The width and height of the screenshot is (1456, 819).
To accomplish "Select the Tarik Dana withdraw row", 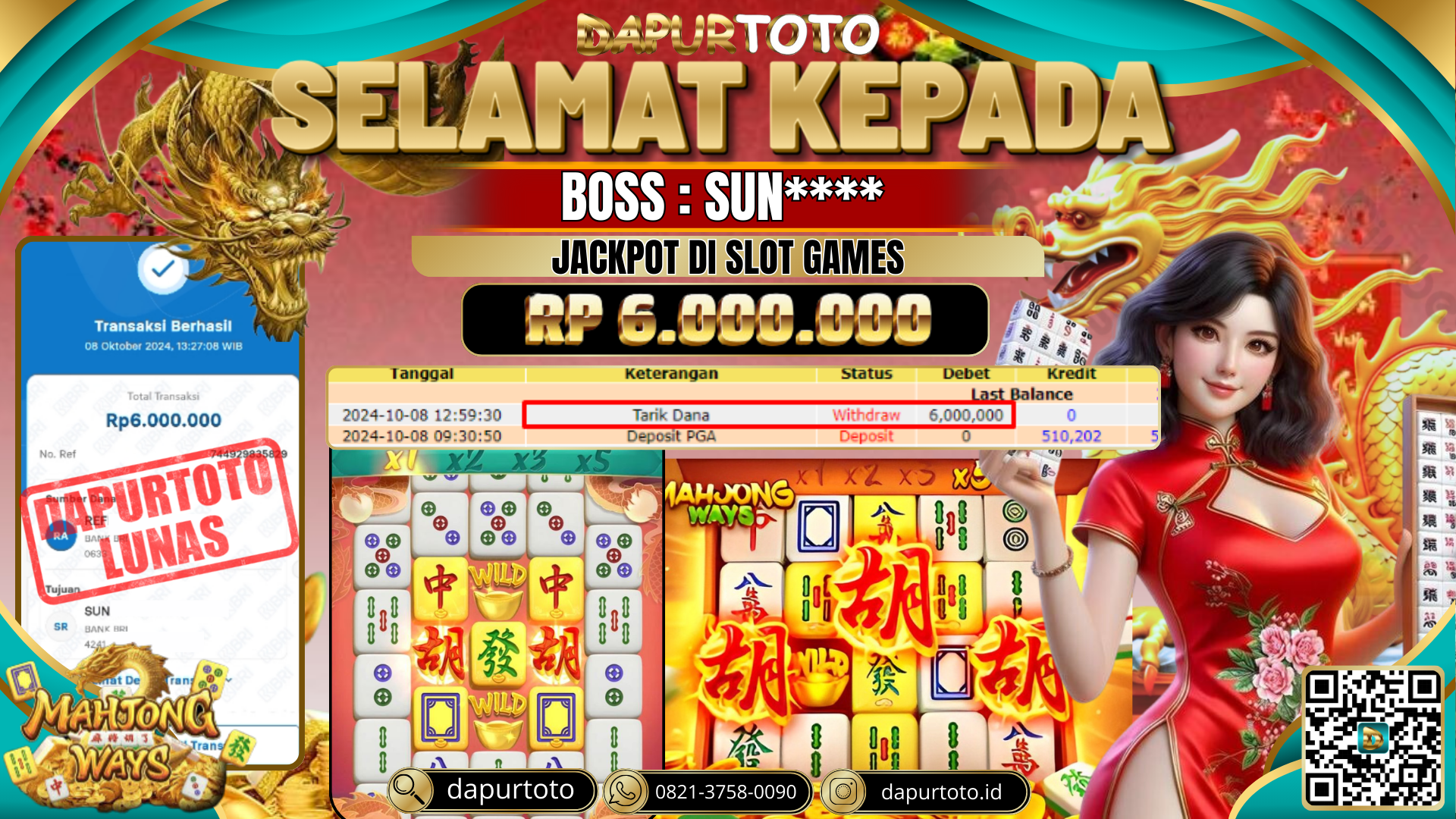I will [x=743, y=415].
